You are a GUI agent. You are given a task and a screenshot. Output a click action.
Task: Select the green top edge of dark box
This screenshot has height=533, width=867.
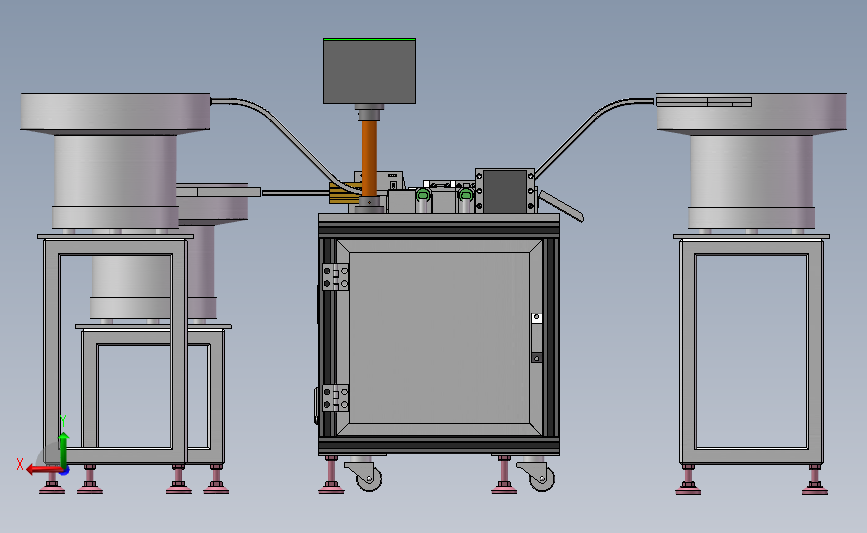tap(369, 39)
